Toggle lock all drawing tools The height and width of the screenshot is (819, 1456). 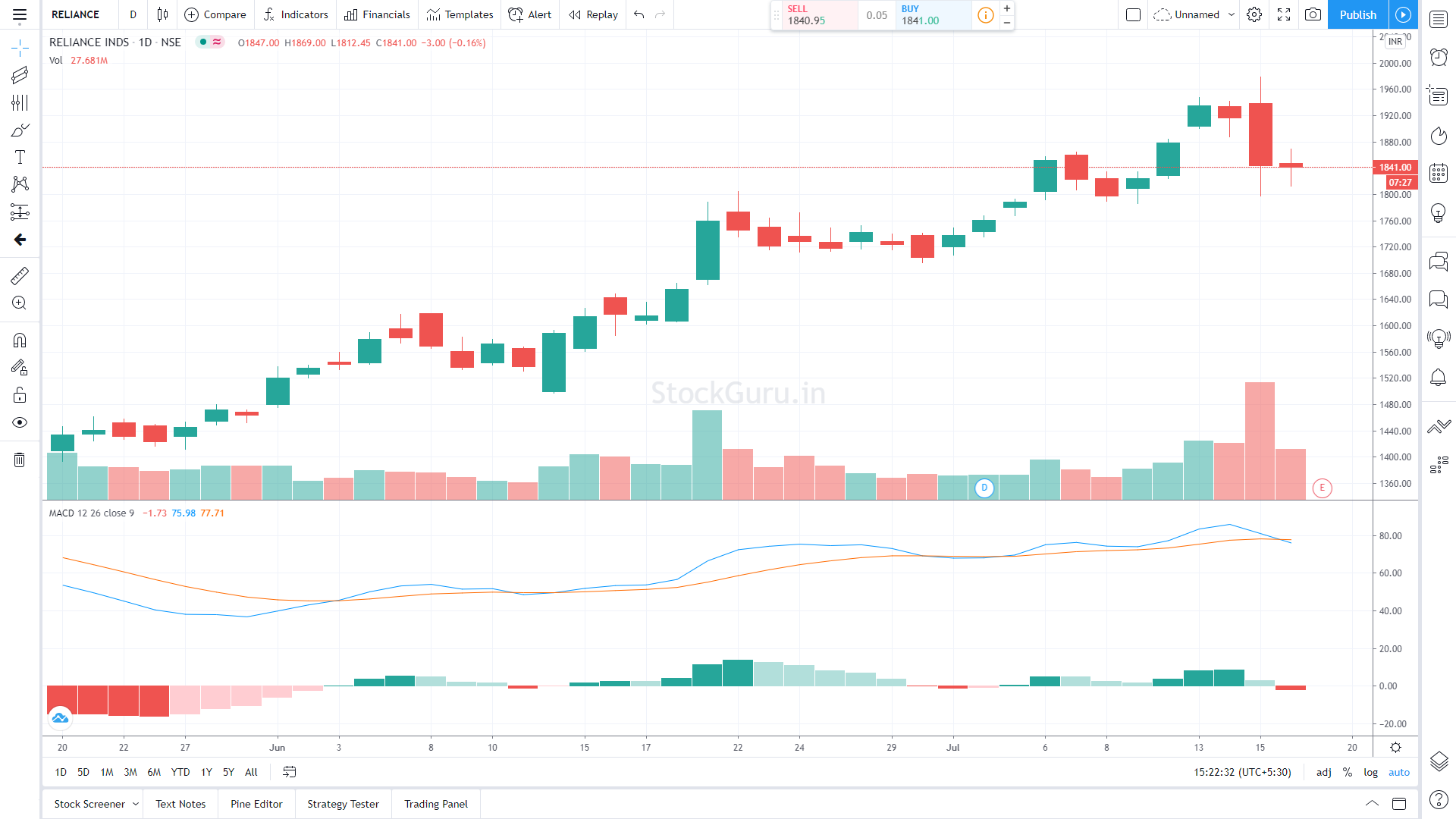pyautogui.click(x=20, y=395)
